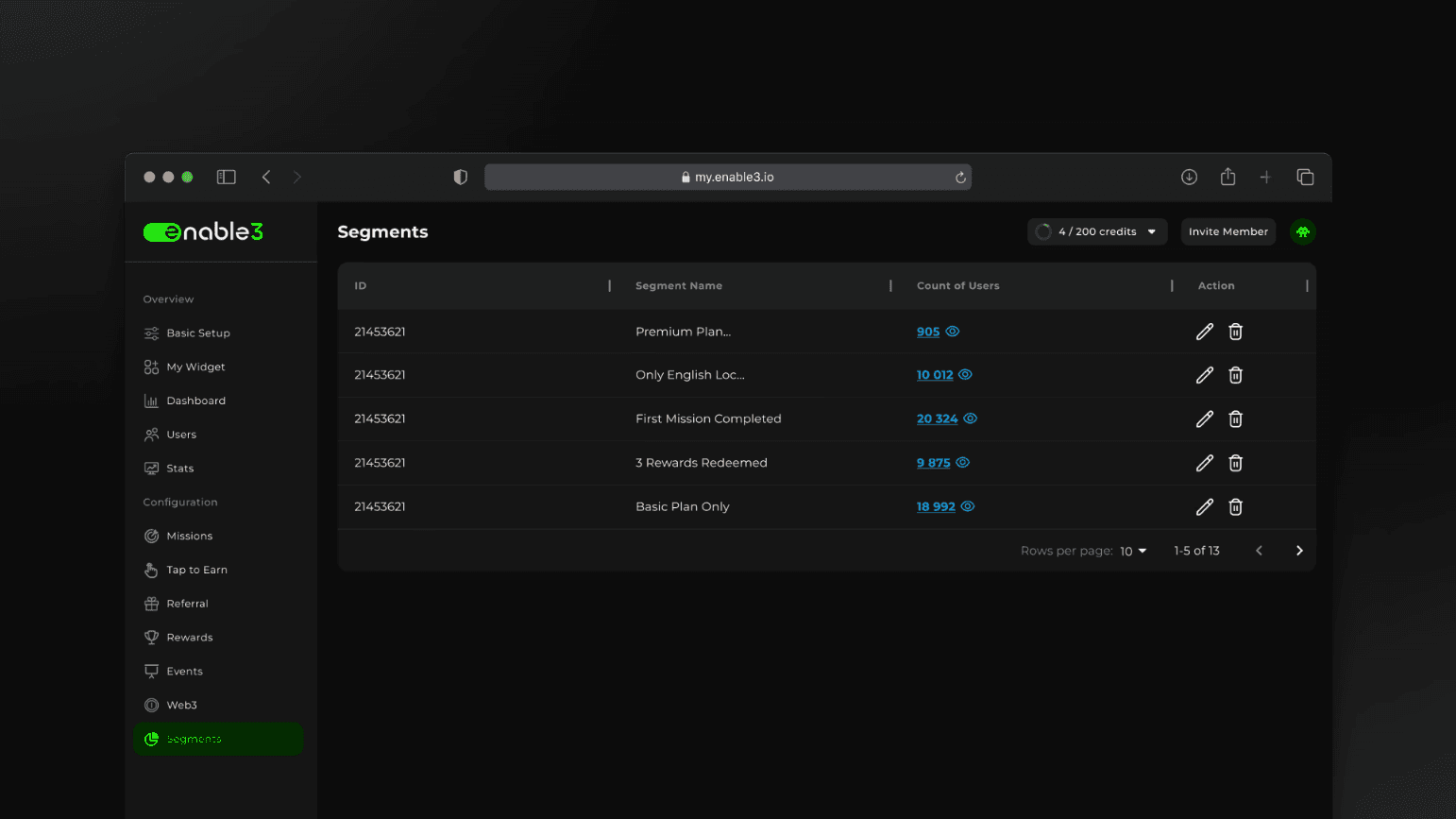Open the 905 users count link
Image resolution: width=1456 pixels, height=819 pixels.
[928, 332]
